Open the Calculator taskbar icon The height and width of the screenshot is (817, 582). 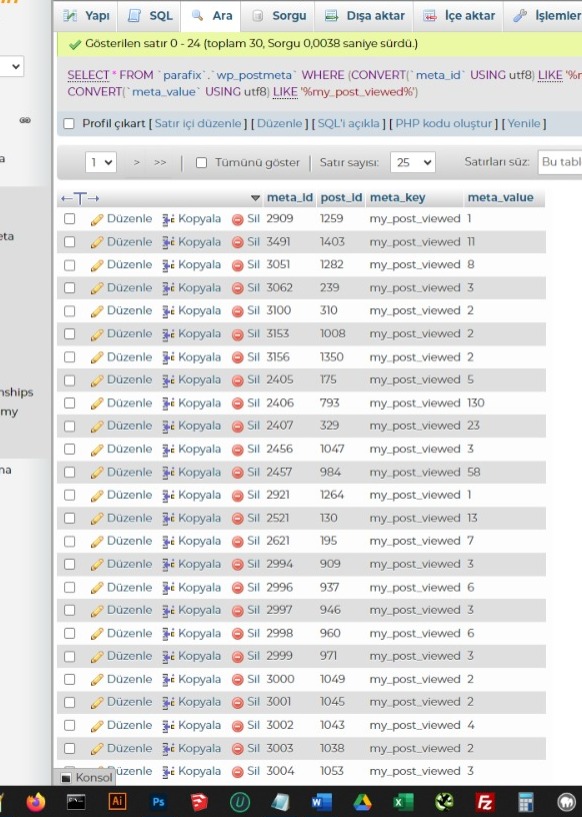click(525, 801)
